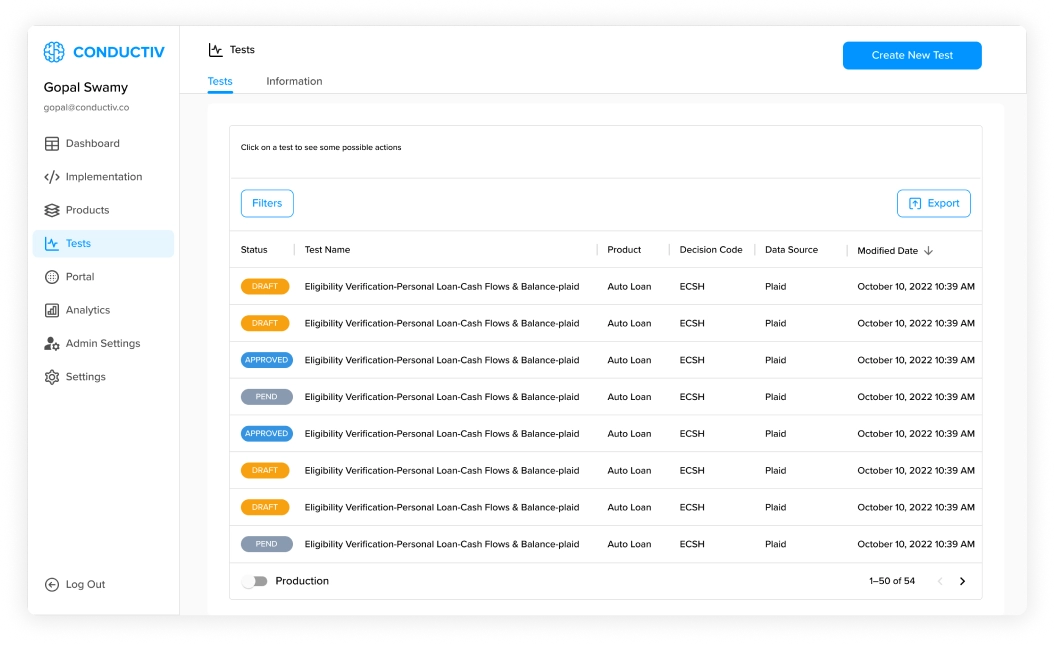Click the Tests header chart icon
The height and width of the screenshot is (645, 1054).
coord(215,50)
